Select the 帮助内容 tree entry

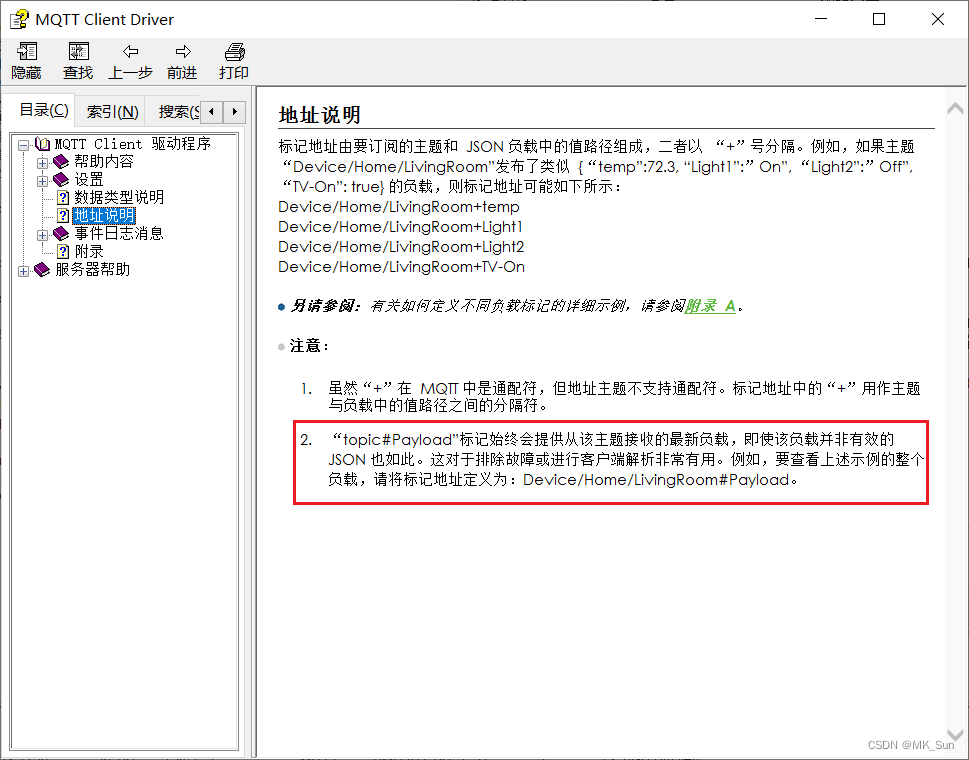tap(104, 162)
